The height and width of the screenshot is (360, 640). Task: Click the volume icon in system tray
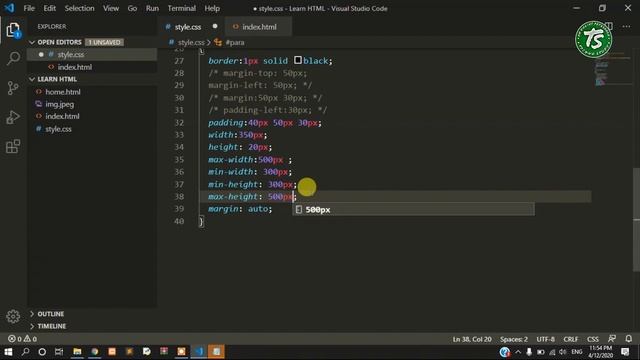click(x=563, y=352)
